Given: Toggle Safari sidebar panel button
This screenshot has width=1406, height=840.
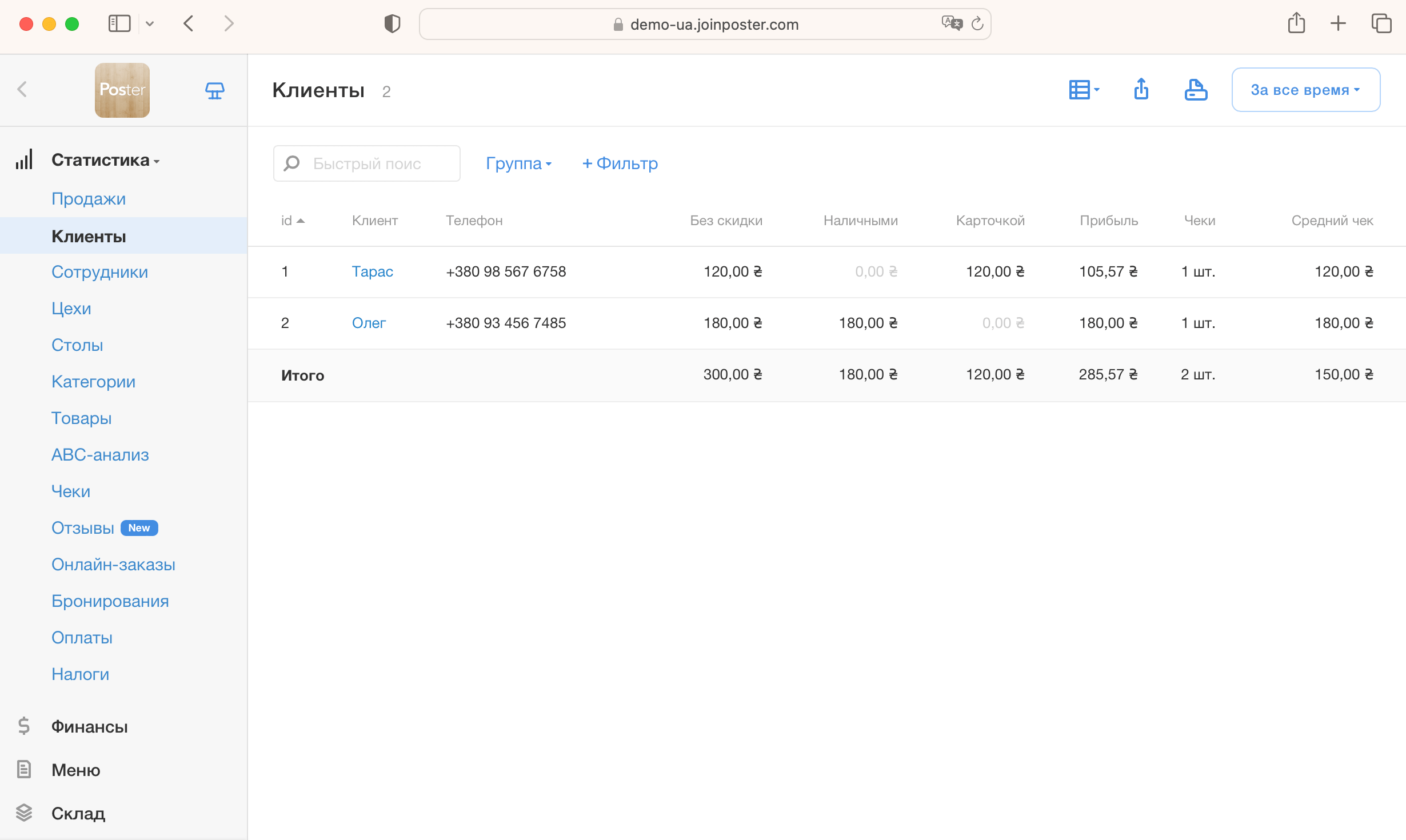Looking at the screenshot, I should [x=119, y=24].
